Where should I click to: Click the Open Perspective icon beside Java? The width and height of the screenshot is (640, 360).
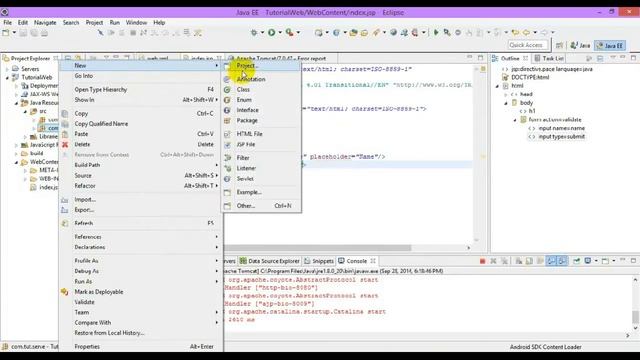click(x=560, y=45)
